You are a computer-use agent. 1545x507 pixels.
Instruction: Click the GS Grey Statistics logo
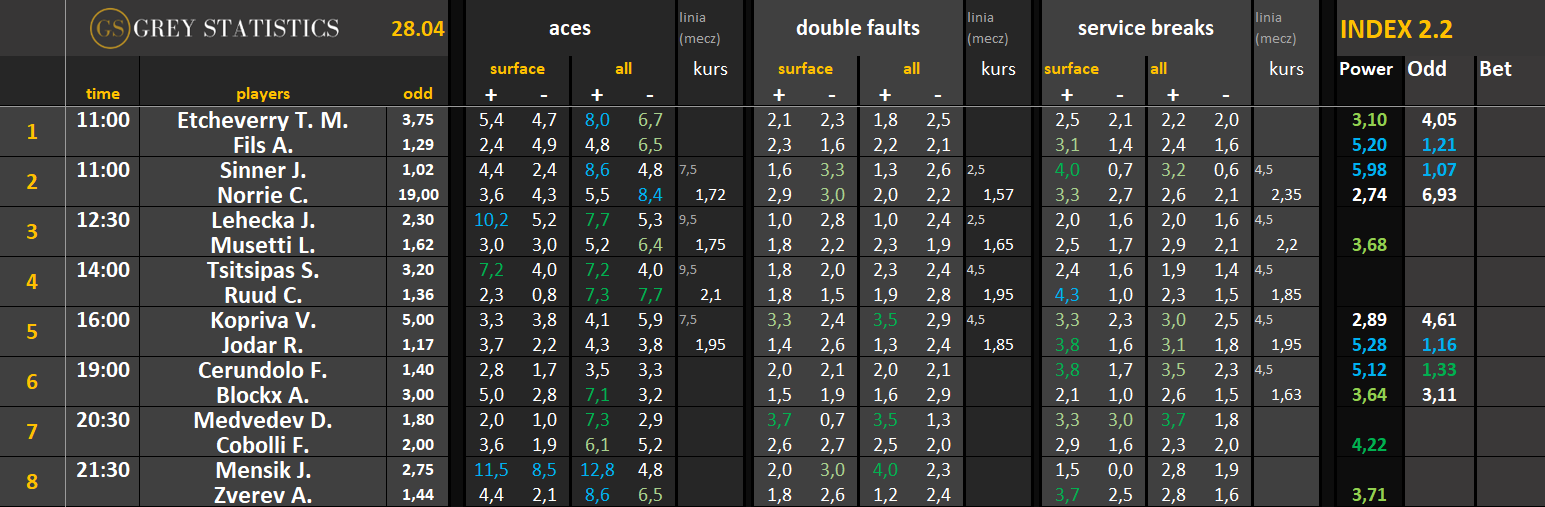coord(214,28)
